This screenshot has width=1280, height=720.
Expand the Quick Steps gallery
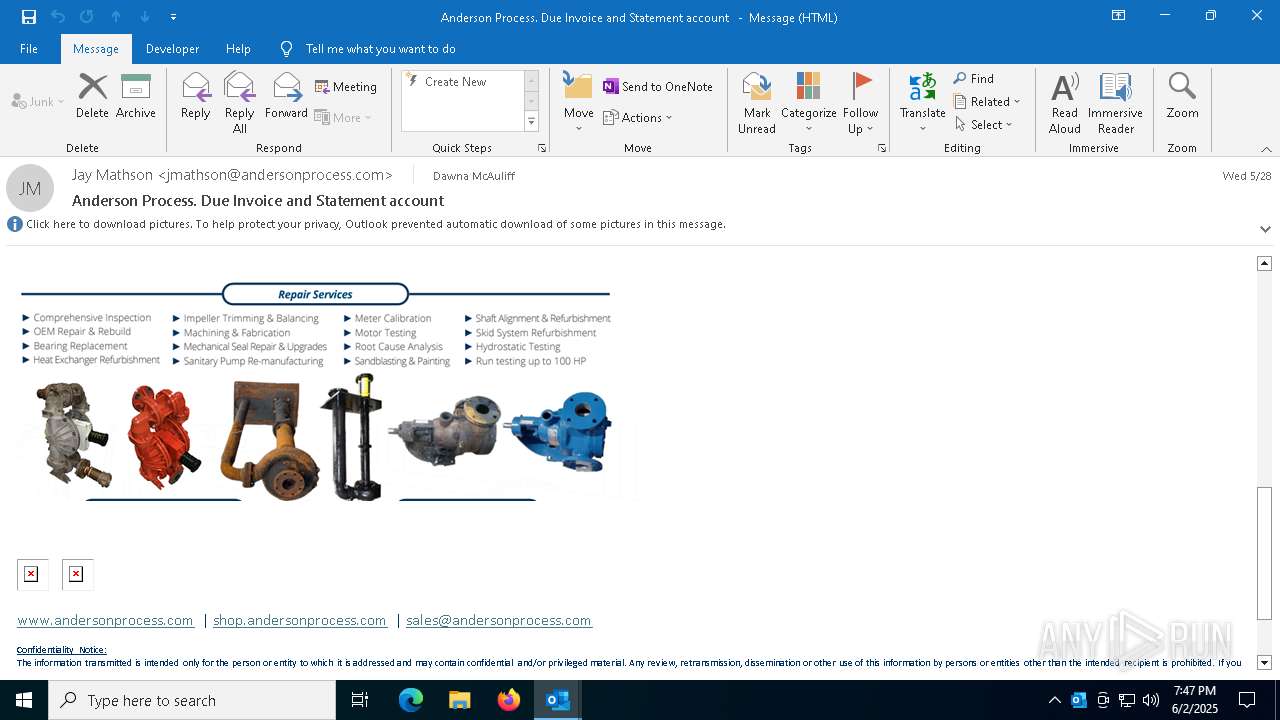click(x=531, y=122)
